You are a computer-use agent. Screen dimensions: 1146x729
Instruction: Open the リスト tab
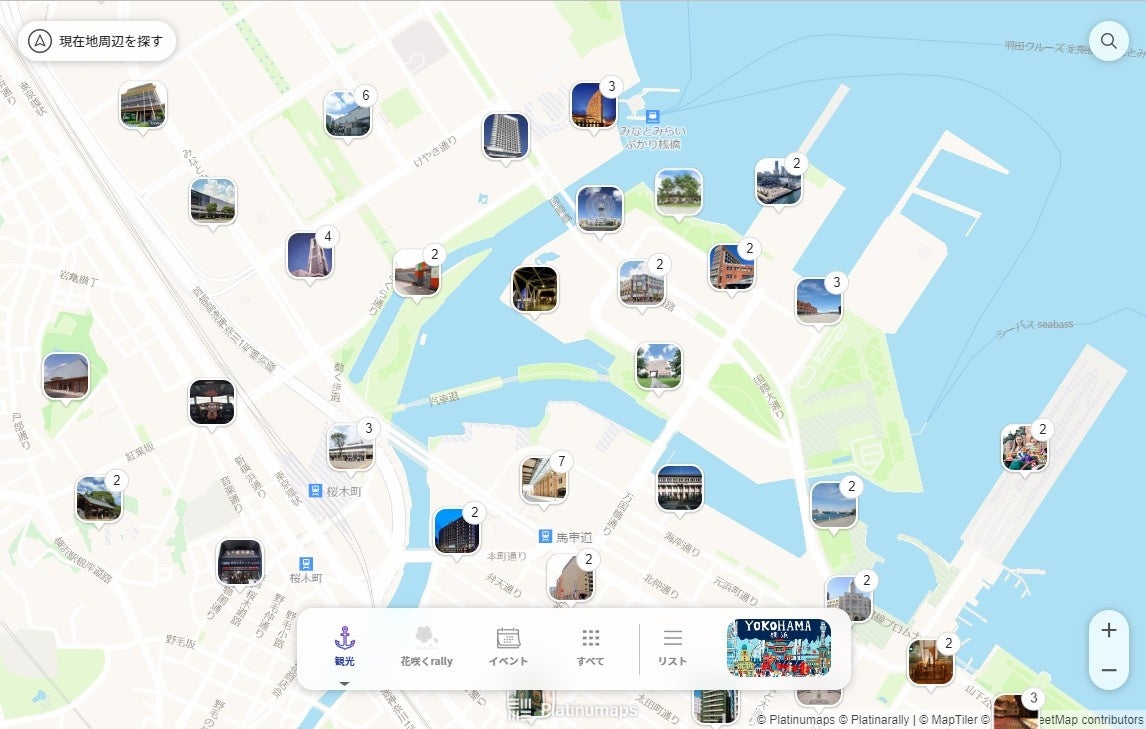[672, 640]
